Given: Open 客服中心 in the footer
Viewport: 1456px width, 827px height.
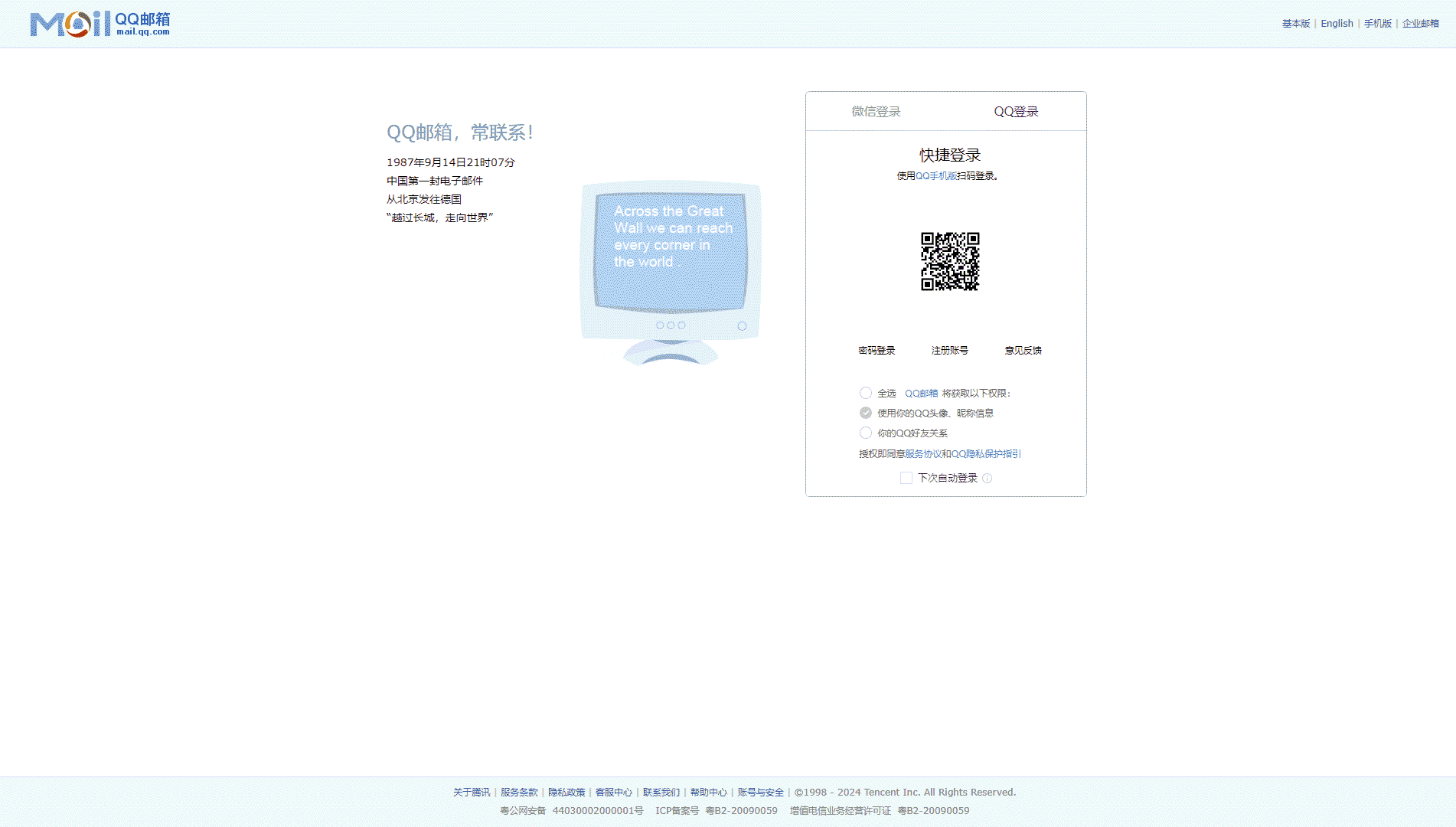Looking at the screenshot, I should [x=614, y=793].
